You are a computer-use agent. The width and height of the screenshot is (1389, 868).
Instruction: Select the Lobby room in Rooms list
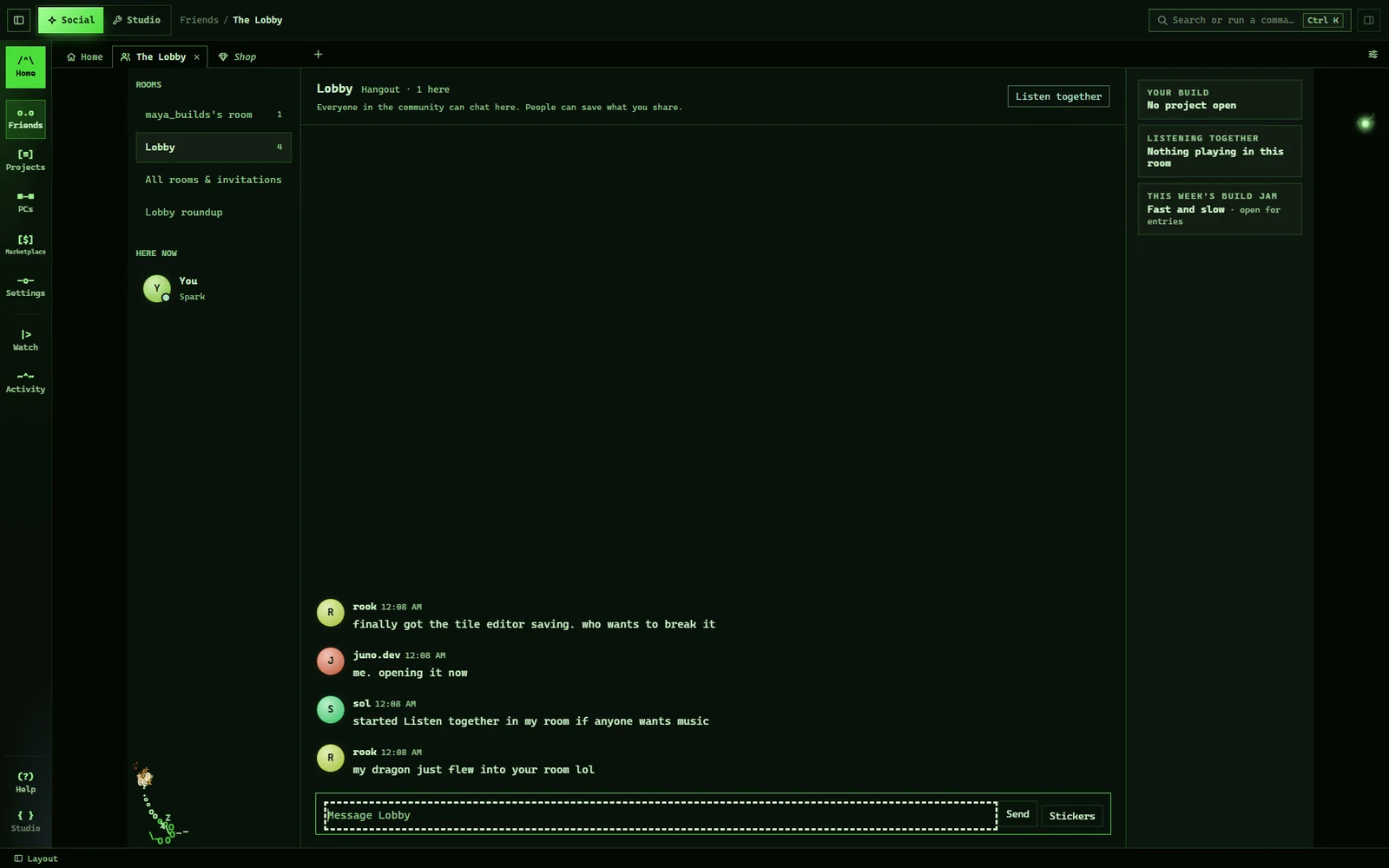(214, 148)
